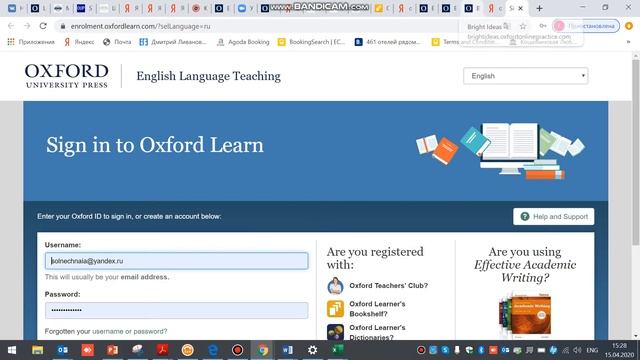Open the 461 отелей рядом bookmark
This screenshot has height=360, width=640.
[387, 42]
